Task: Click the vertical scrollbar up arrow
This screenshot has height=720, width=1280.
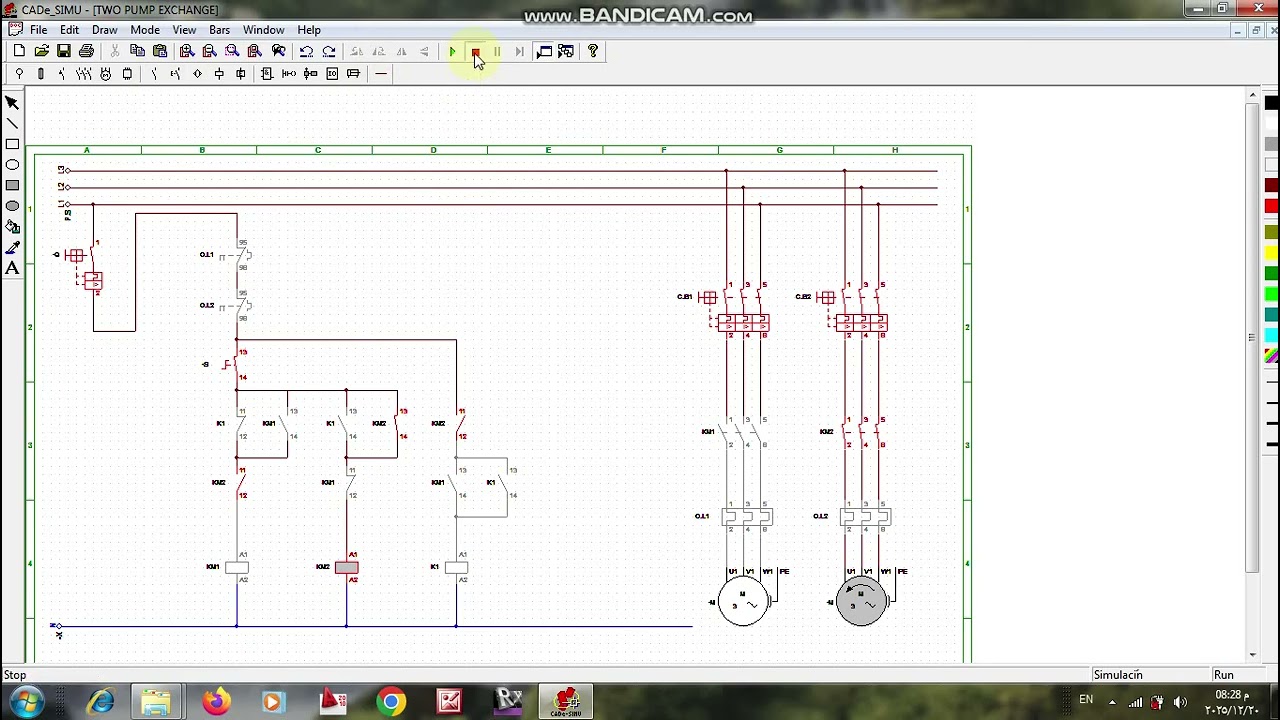Action: pos(1252,96)
